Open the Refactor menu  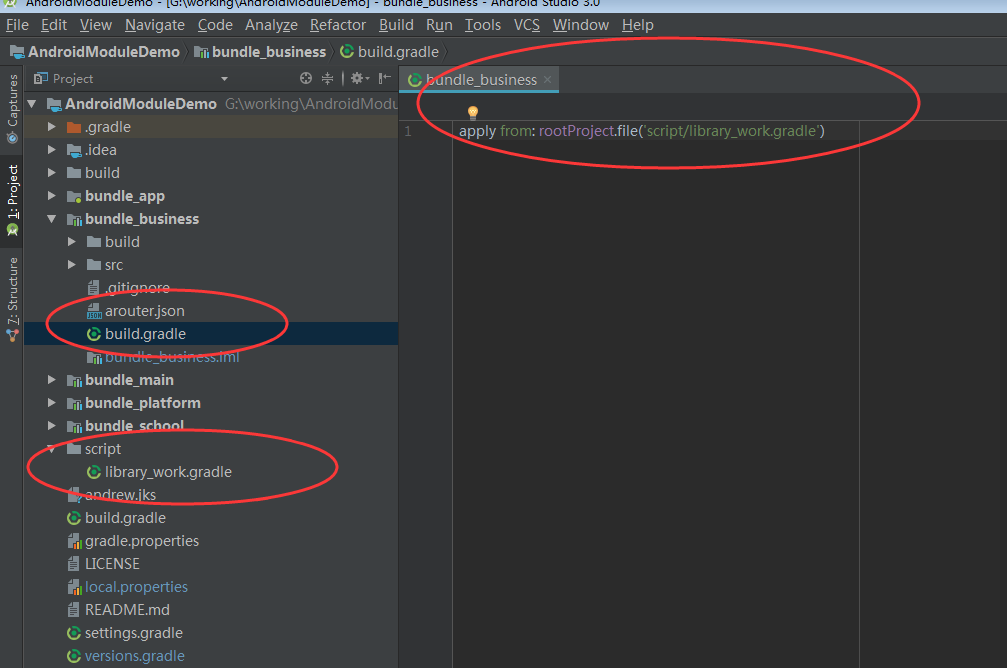[x=338, y=25]
